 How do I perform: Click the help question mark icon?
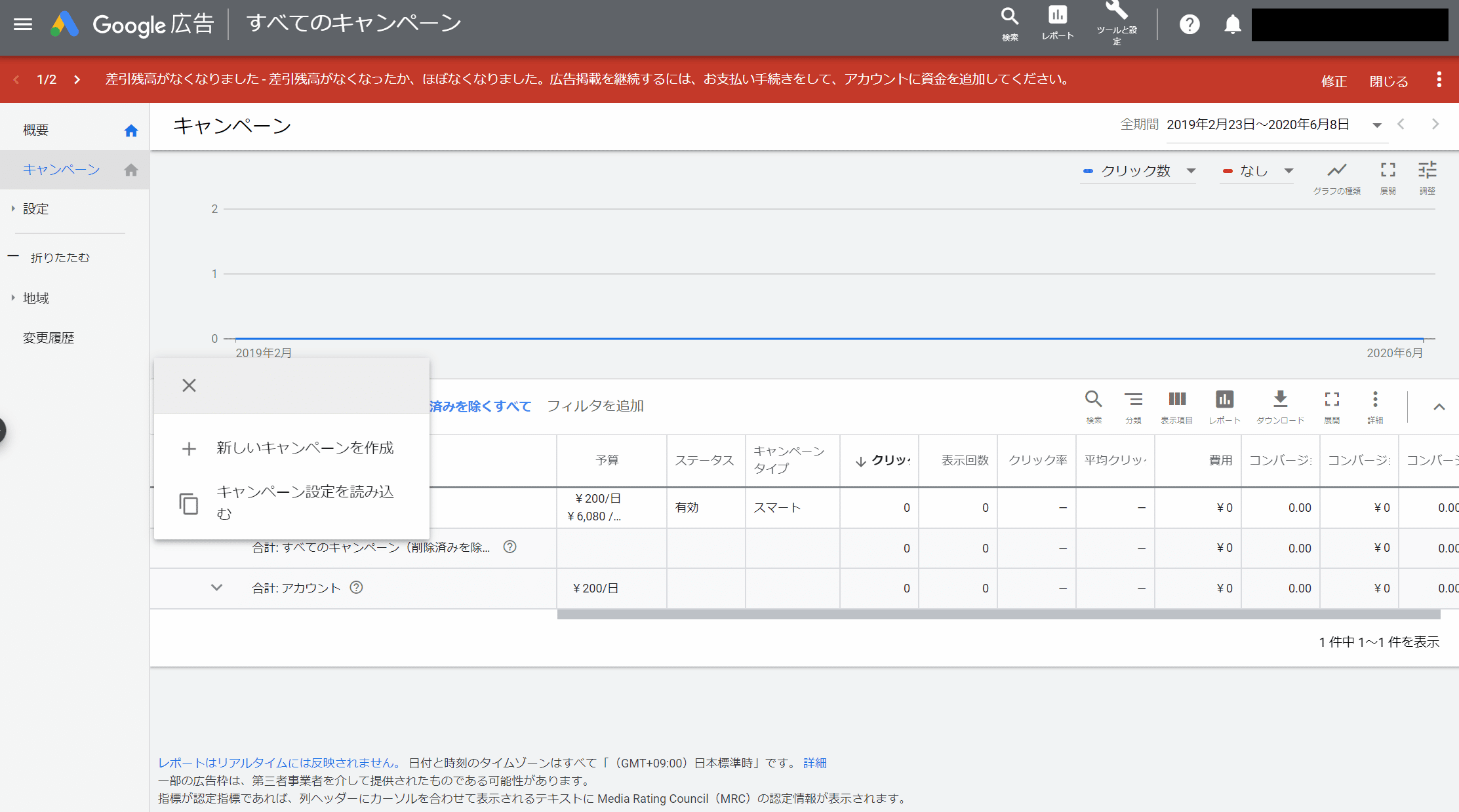1189,25
